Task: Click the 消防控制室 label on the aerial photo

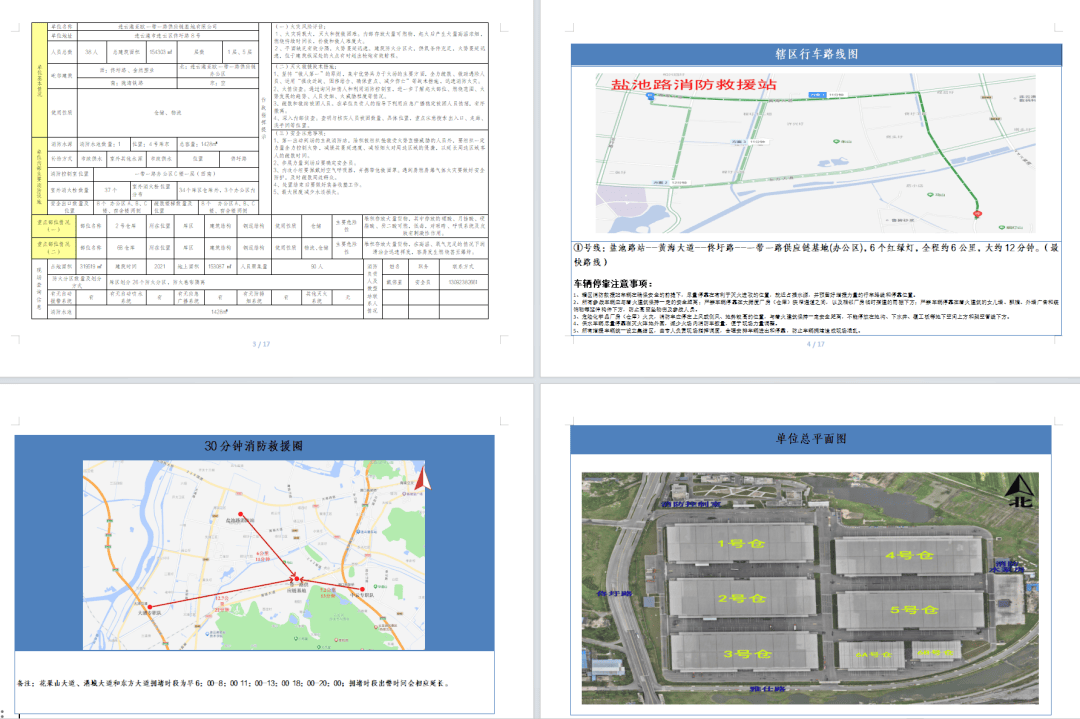Action: pyautogui.click(x=691, y=504)
